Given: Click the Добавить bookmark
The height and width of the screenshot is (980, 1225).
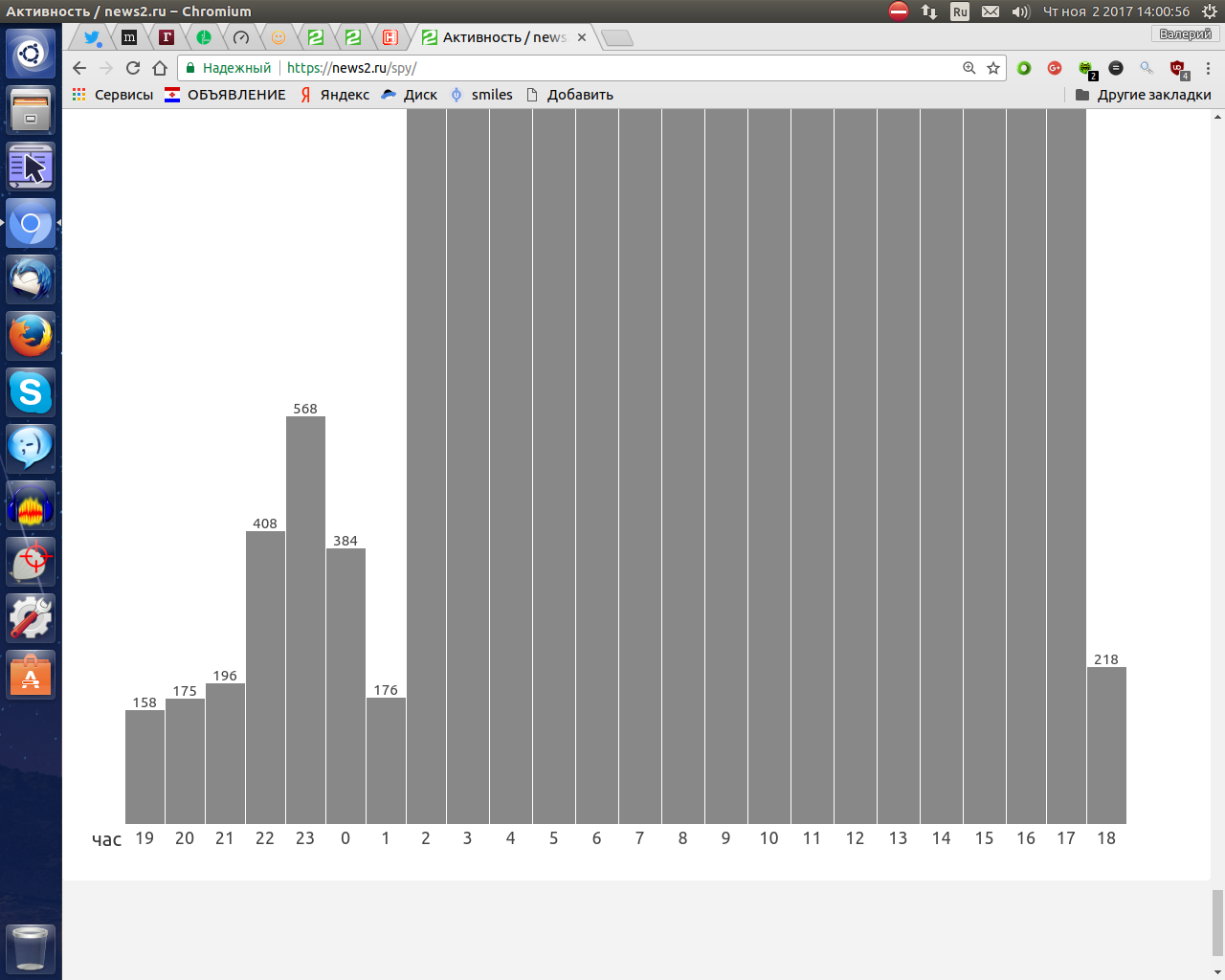Looking at the screenshot, I should pyautogui.click(x=569, y=95).
